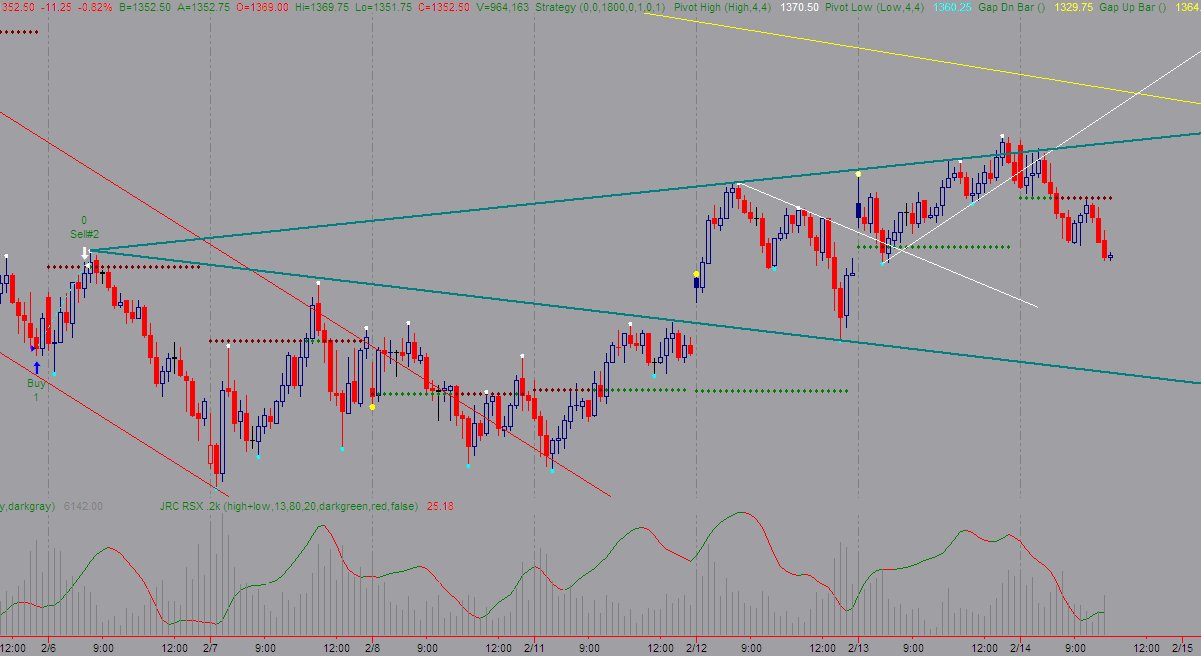Click the RSX value 25.18
Viewport: 1201px width, 656px height.
(x=440, y=506)
